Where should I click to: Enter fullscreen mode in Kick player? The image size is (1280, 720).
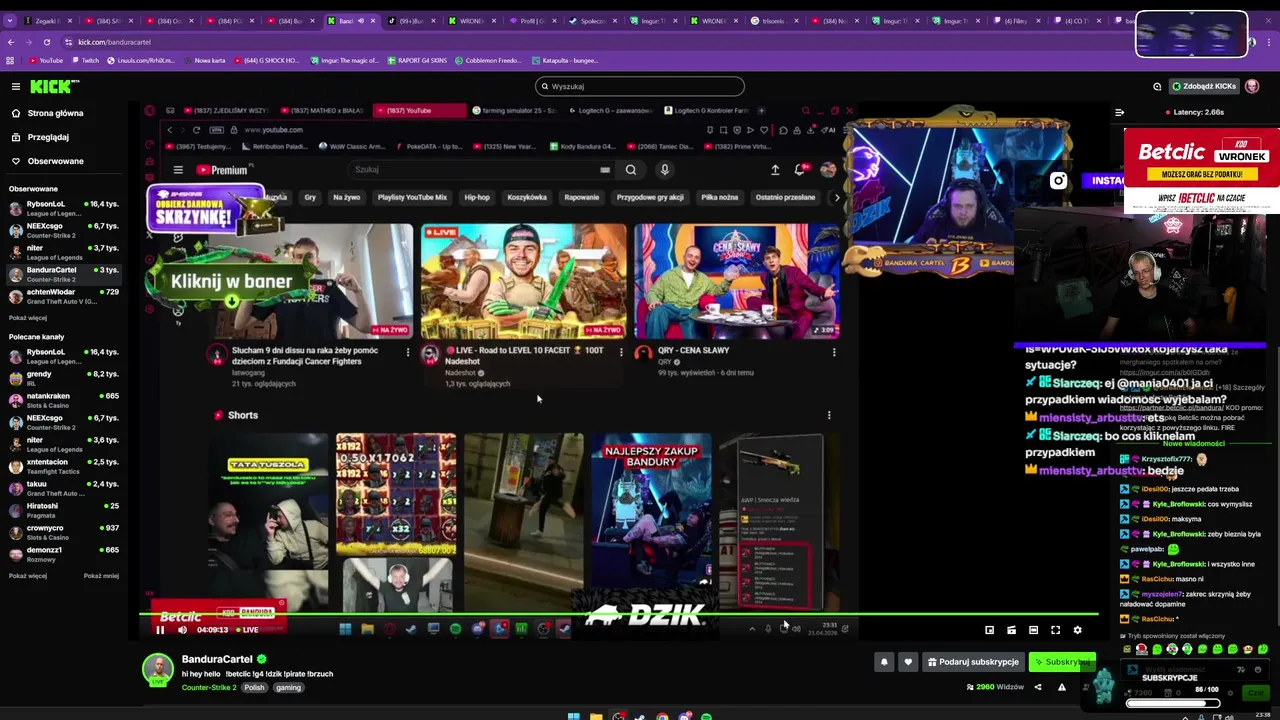tap(1055, 630)
